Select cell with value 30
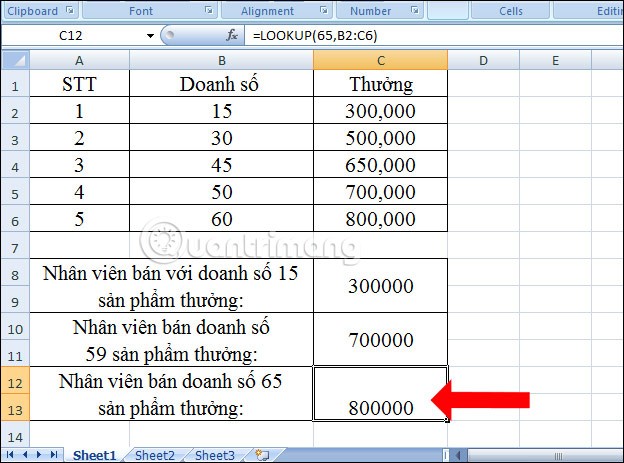Image resolution: width=624 pixels, height=463 pixels. (221, 137)
